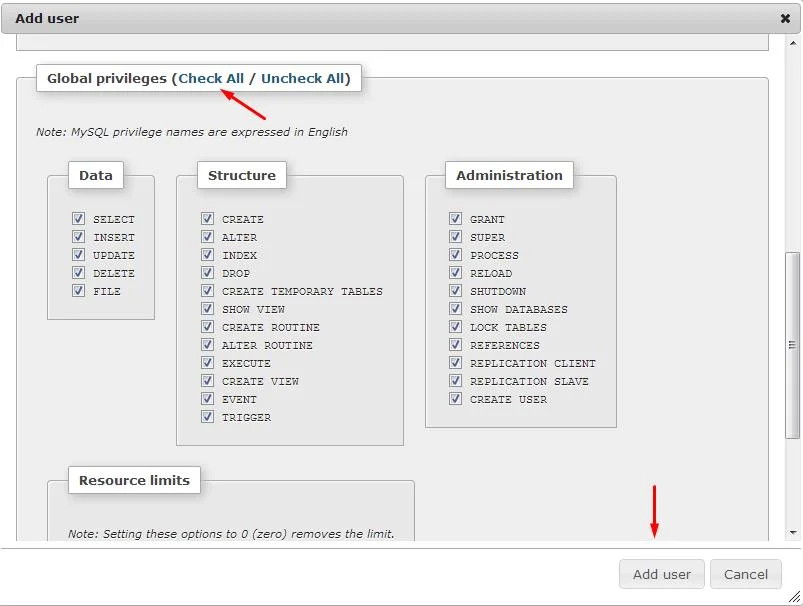803x606 pixels.
Task: Uncheck the TRIGGER privilege checkbox
Action: [x=207, y=417]
